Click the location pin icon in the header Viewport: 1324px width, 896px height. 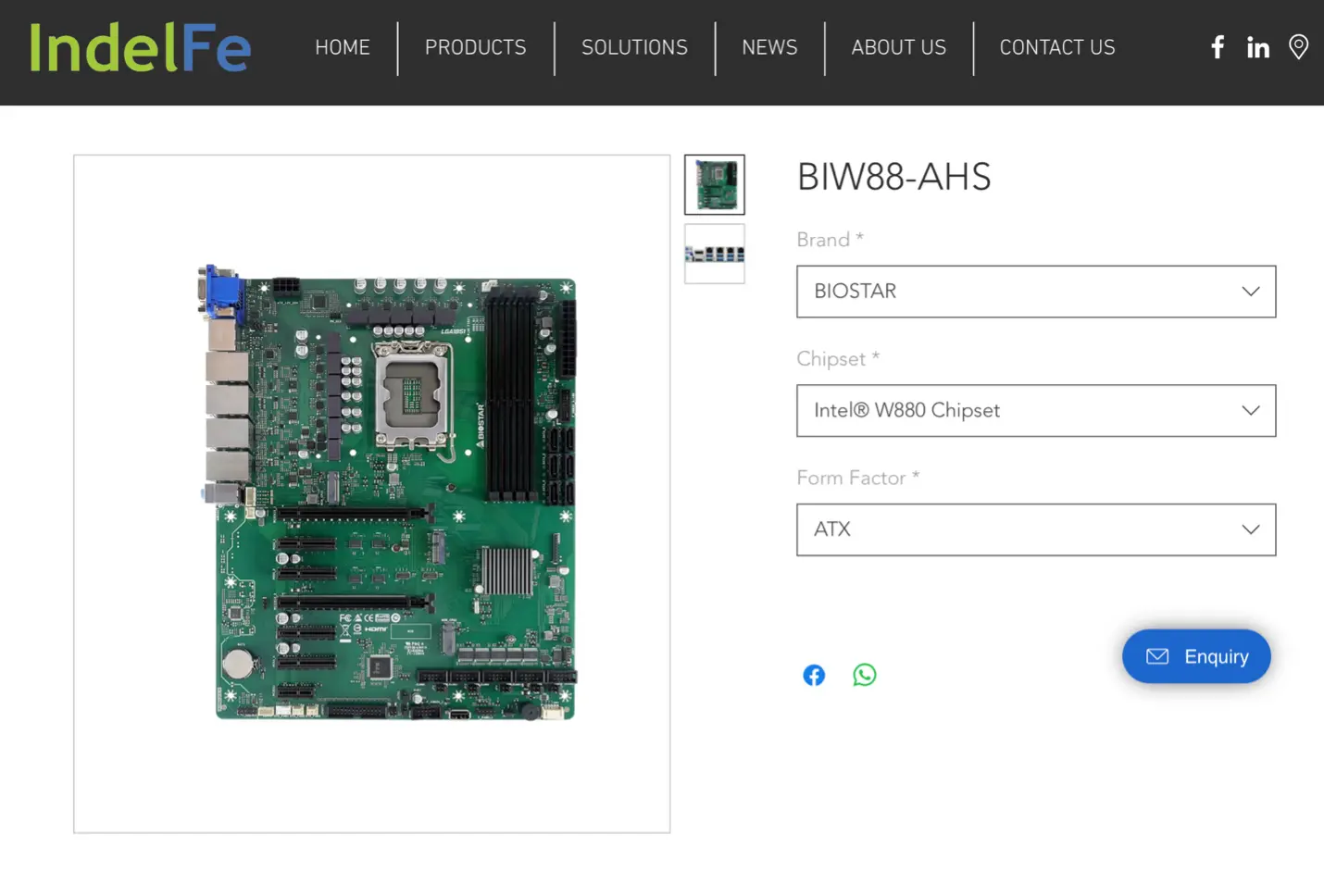(1298, 47)
